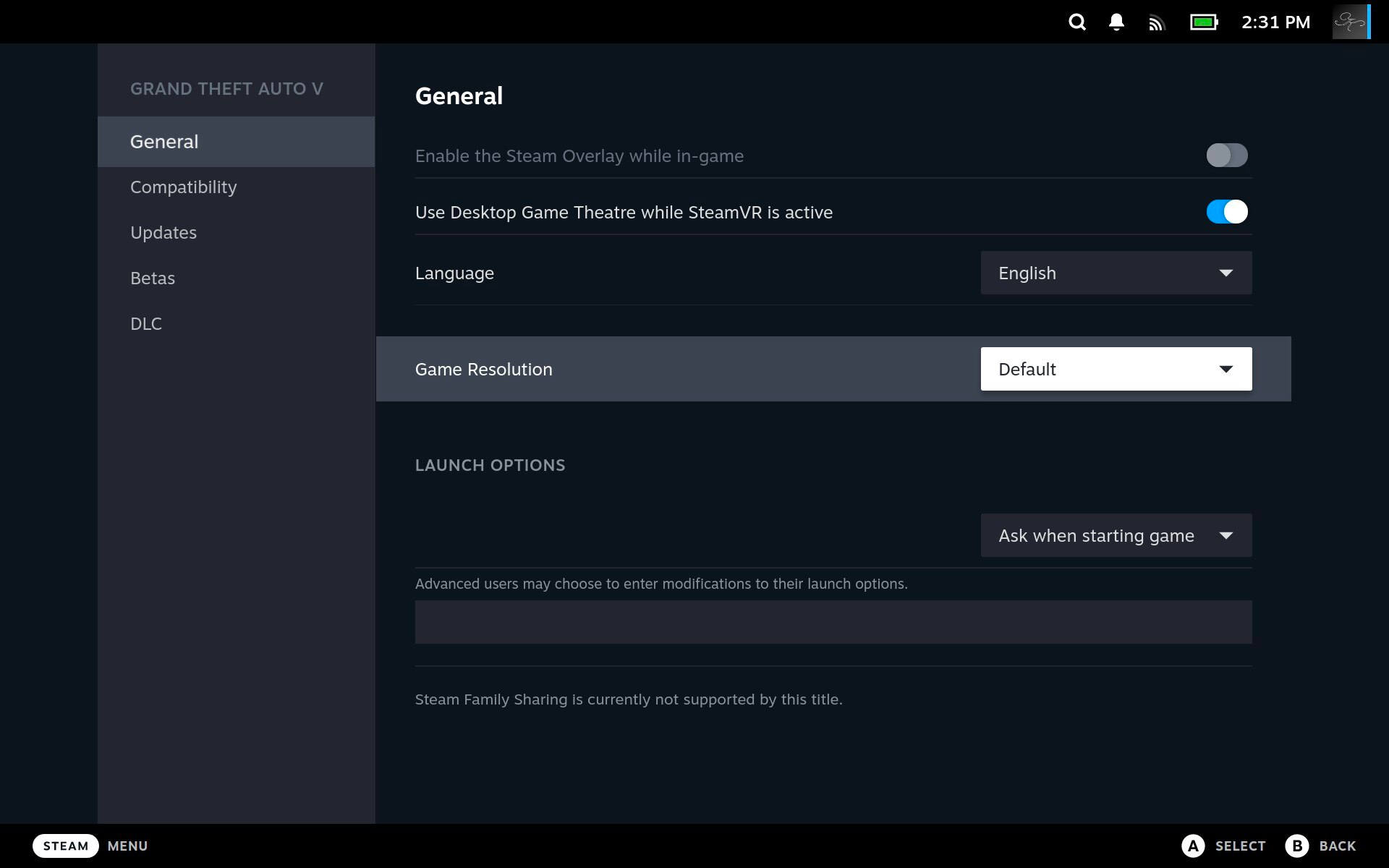Click the Game Resolution row label
This screenshot has width=1389, height=868.
click(x=483, y=370)
